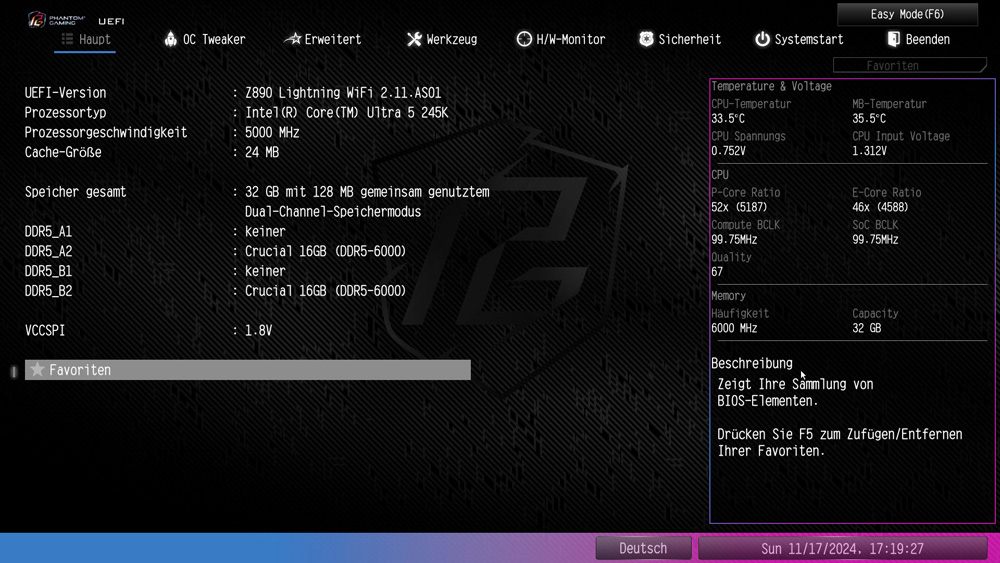Click the Favoriten button below Easy Mode
1000x563 pixels.
point(910,65)
